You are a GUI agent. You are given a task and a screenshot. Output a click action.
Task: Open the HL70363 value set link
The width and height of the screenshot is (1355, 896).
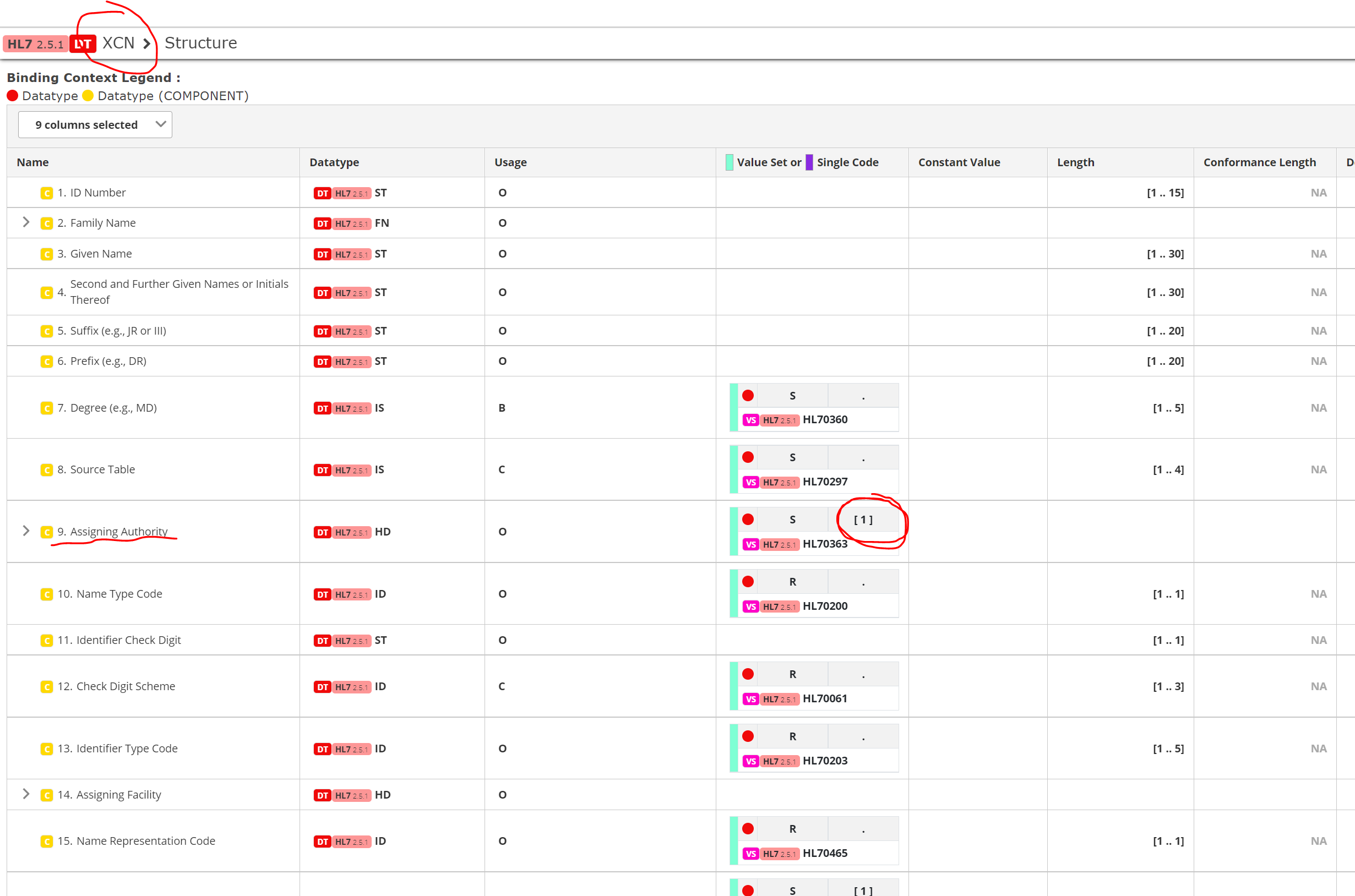pos(825,543)
